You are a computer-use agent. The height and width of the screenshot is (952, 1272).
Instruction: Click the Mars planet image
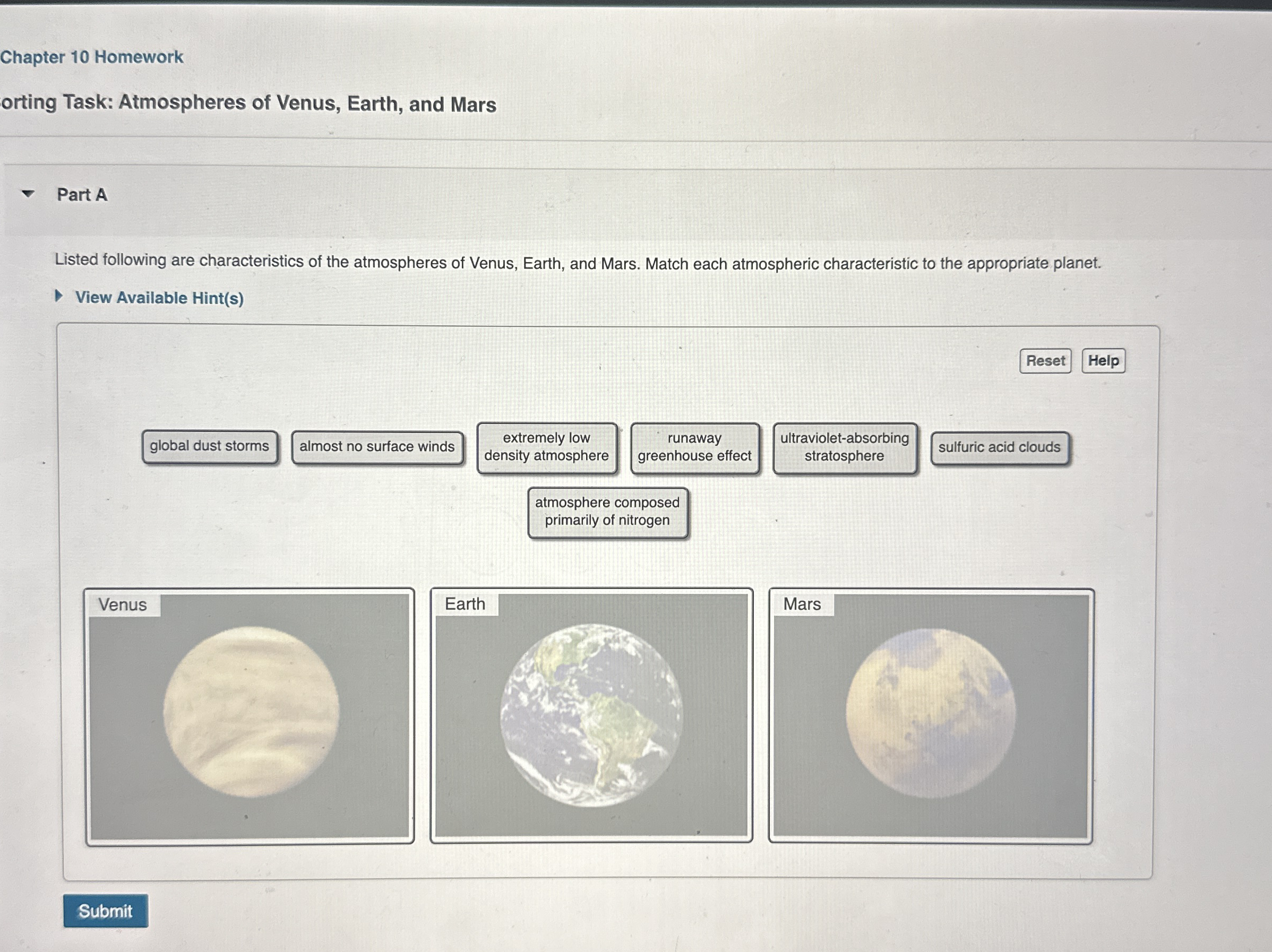click(x=931, y=713)
